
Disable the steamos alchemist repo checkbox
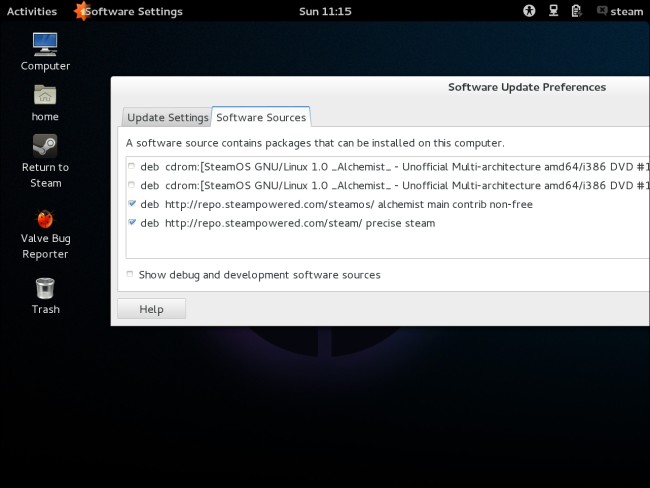pos(132,204)
